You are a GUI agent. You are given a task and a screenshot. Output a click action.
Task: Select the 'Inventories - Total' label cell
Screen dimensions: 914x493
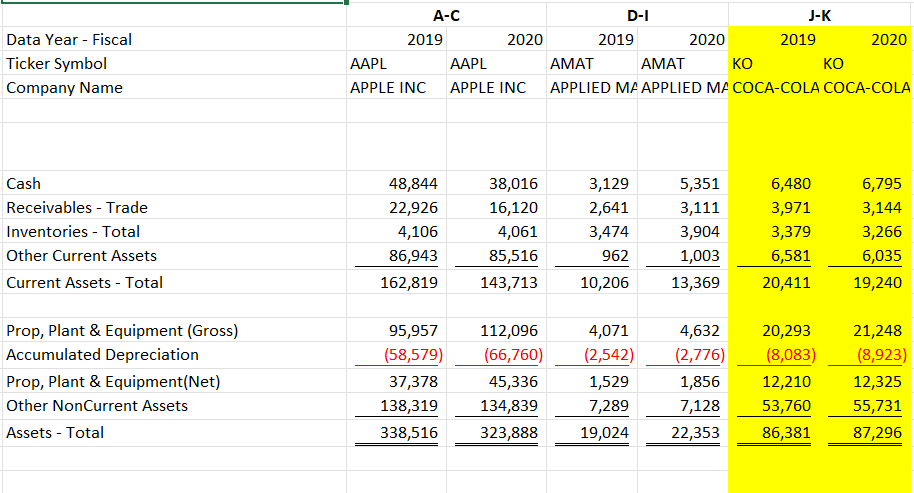pos(174,231)
